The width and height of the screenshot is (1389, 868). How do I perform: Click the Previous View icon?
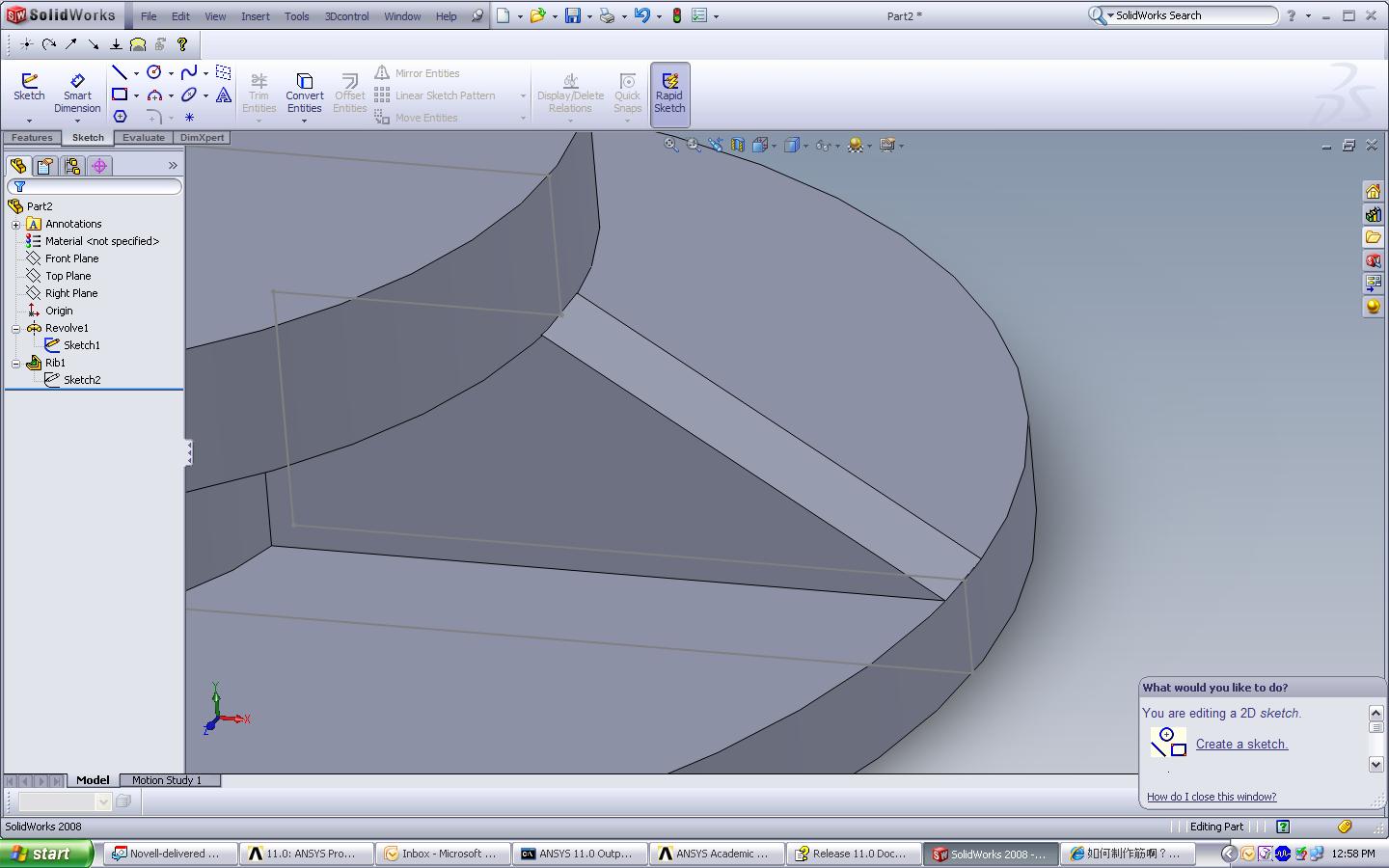715,145
